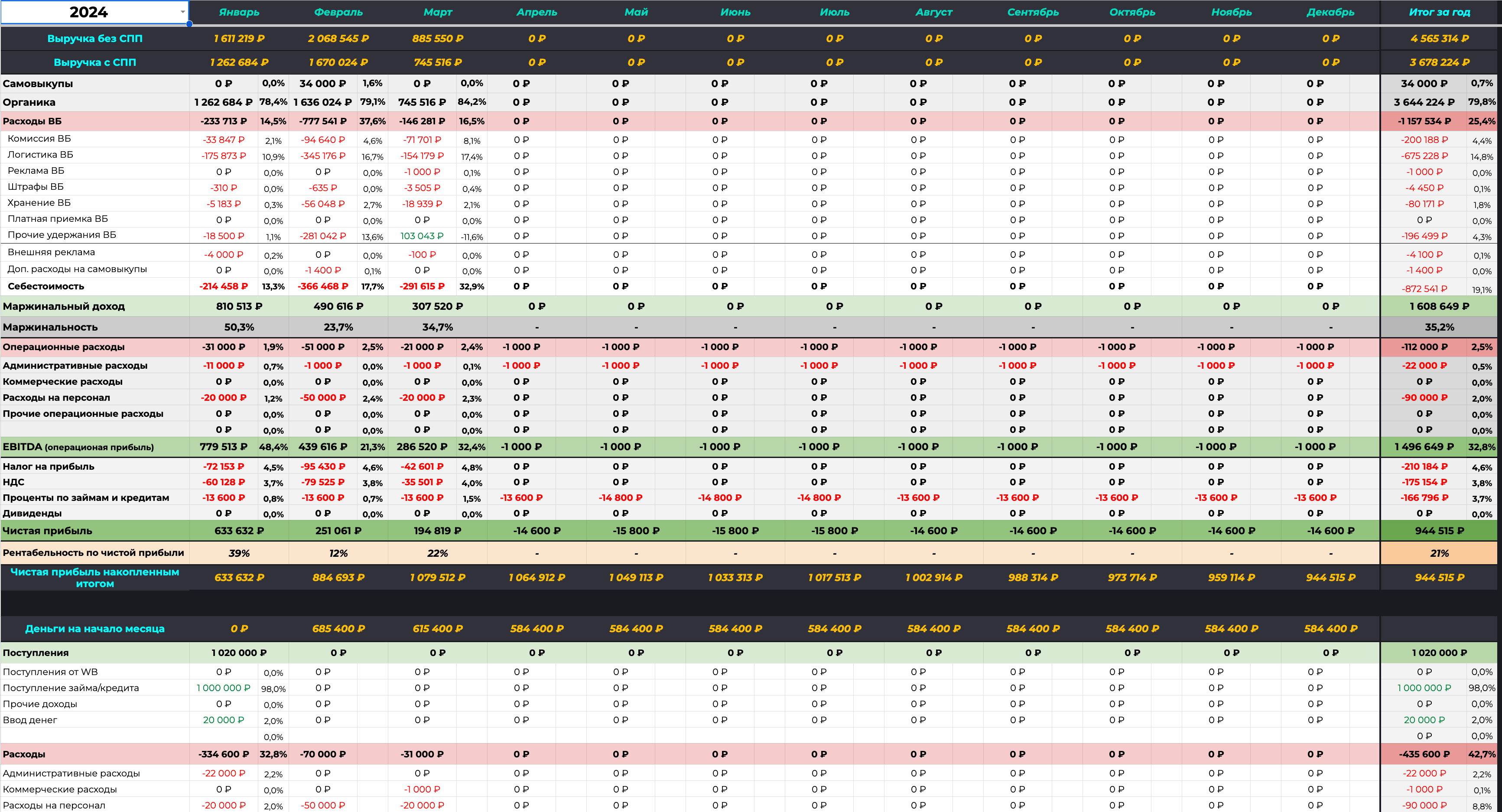Click the Выручка без СПП row label
The height and width of the screenshot is (812, 1502).
click(x=94, y=39)
